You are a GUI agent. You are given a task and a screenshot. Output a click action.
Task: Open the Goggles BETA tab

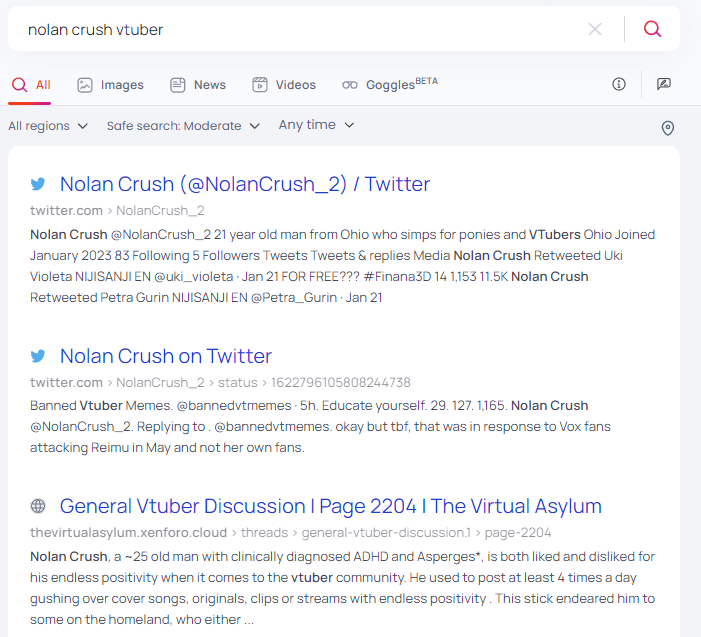coord(390,84)
